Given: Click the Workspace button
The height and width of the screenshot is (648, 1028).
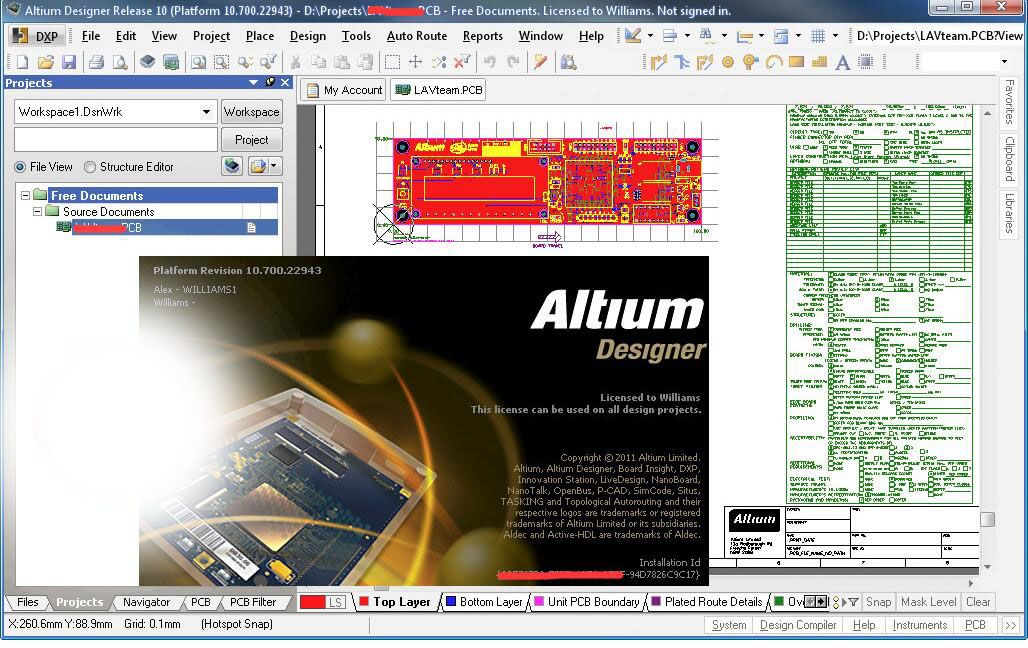Looking at the screenshot, I should point(252,112).
